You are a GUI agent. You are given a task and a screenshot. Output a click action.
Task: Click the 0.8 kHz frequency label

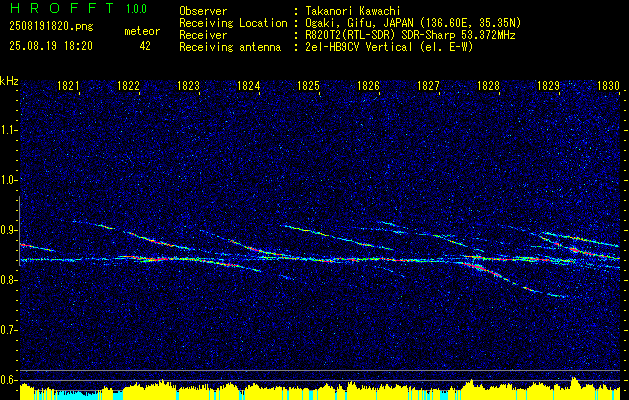tap(8, 280)
